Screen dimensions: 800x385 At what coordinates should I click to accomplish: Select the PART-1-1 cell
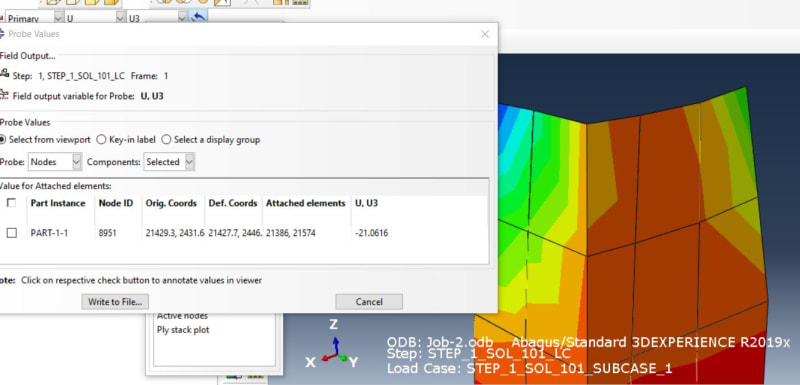[49, 233]
